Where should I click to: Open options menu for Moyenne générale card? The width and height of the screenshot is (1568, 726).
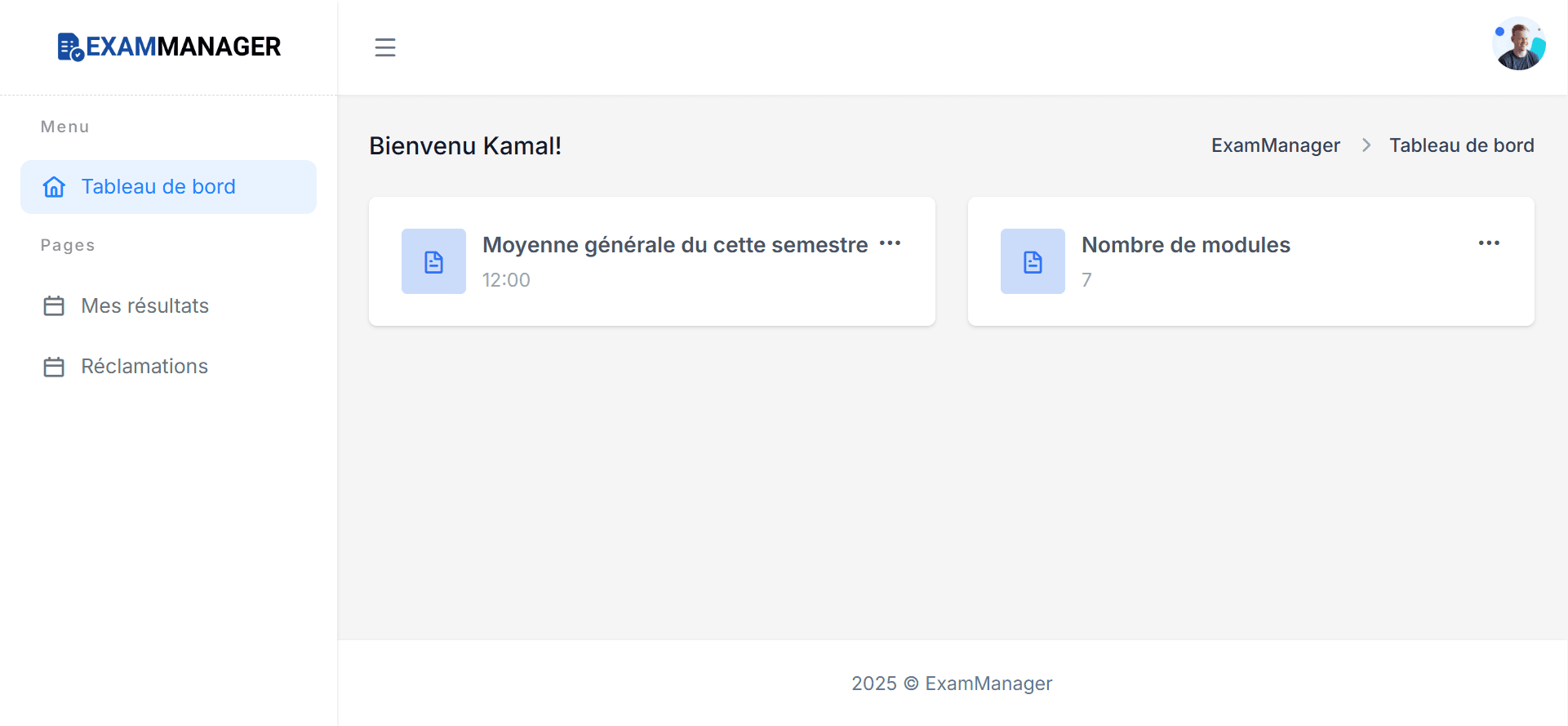(x=890, y=243)
